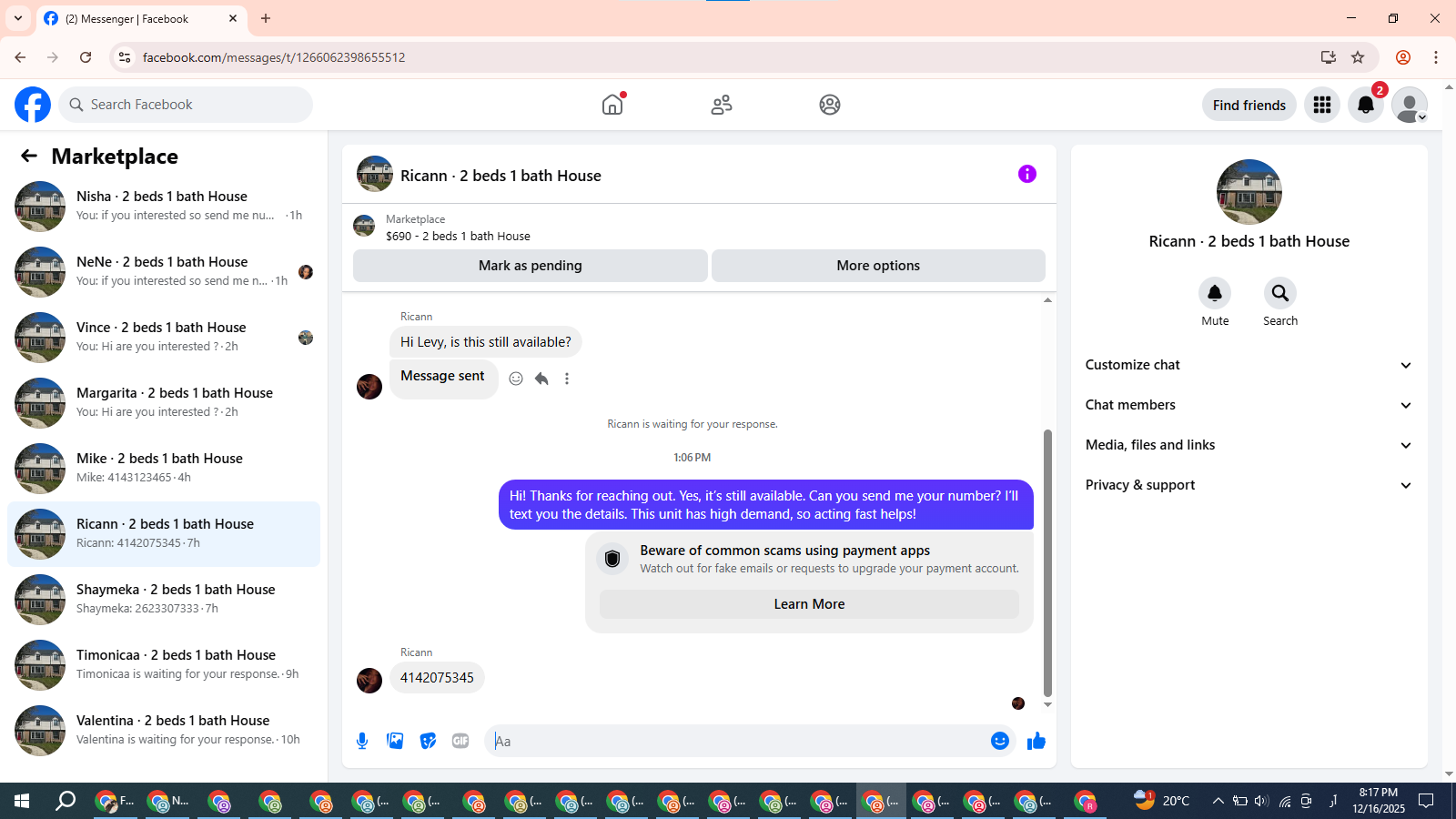The image size is (1456, 819).
Task: Open the Groups icon in top navigation
Action: point(830,105)
